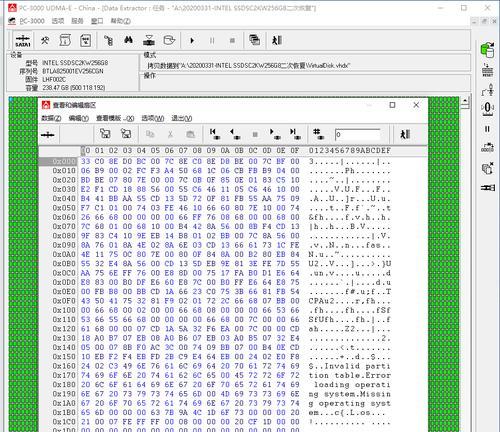Go to next sector in editor
This screenshot has width=500, height=432.
pos(274,134)
